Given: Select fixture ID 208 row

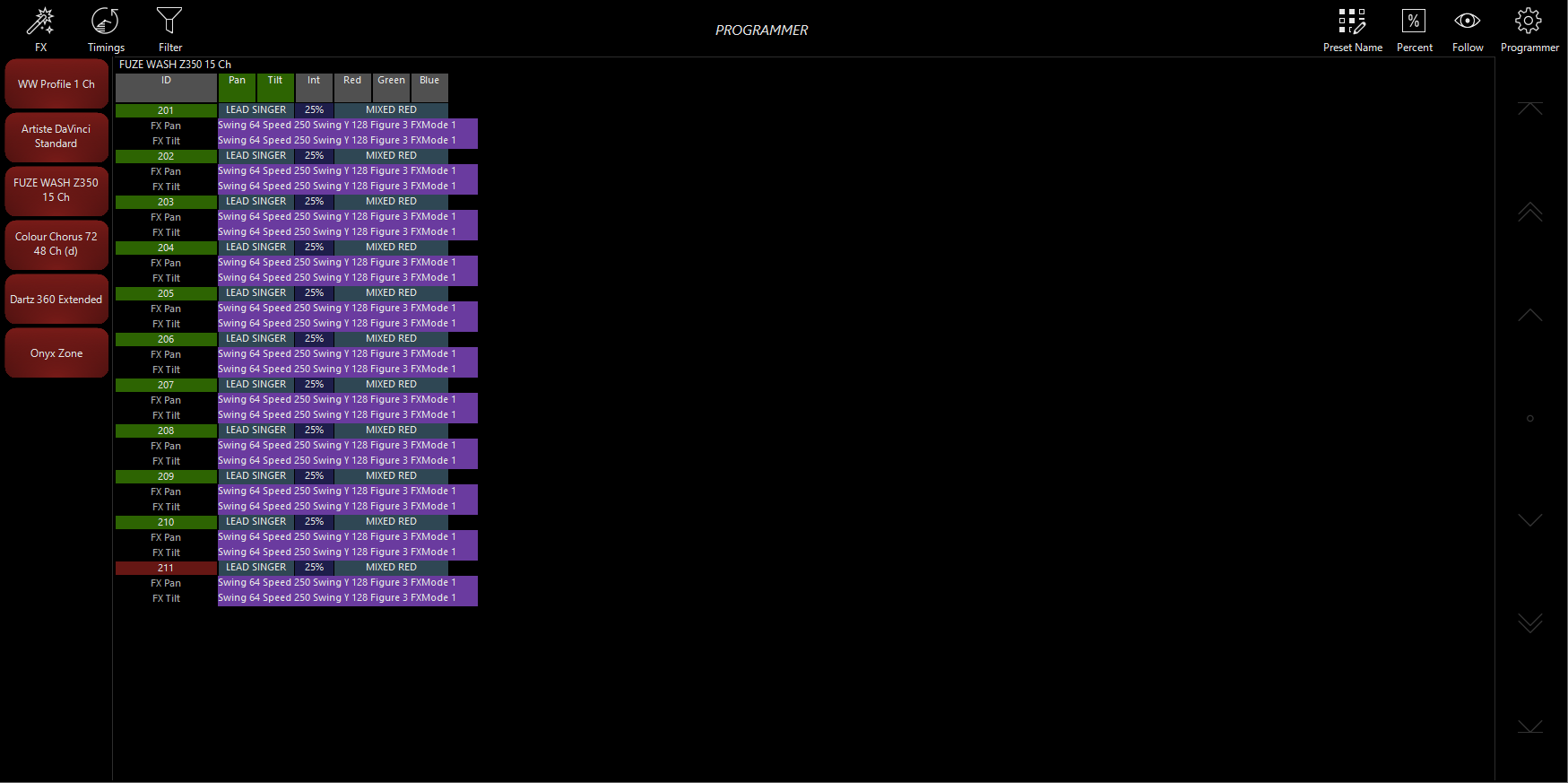Looking at the screenshot, I should click(166, 431).
